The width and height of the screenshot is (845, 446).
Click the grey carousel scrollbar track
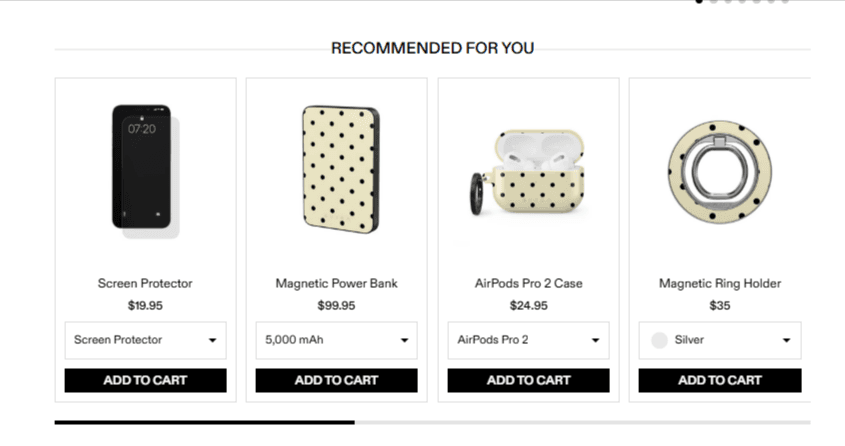point(580,423)
